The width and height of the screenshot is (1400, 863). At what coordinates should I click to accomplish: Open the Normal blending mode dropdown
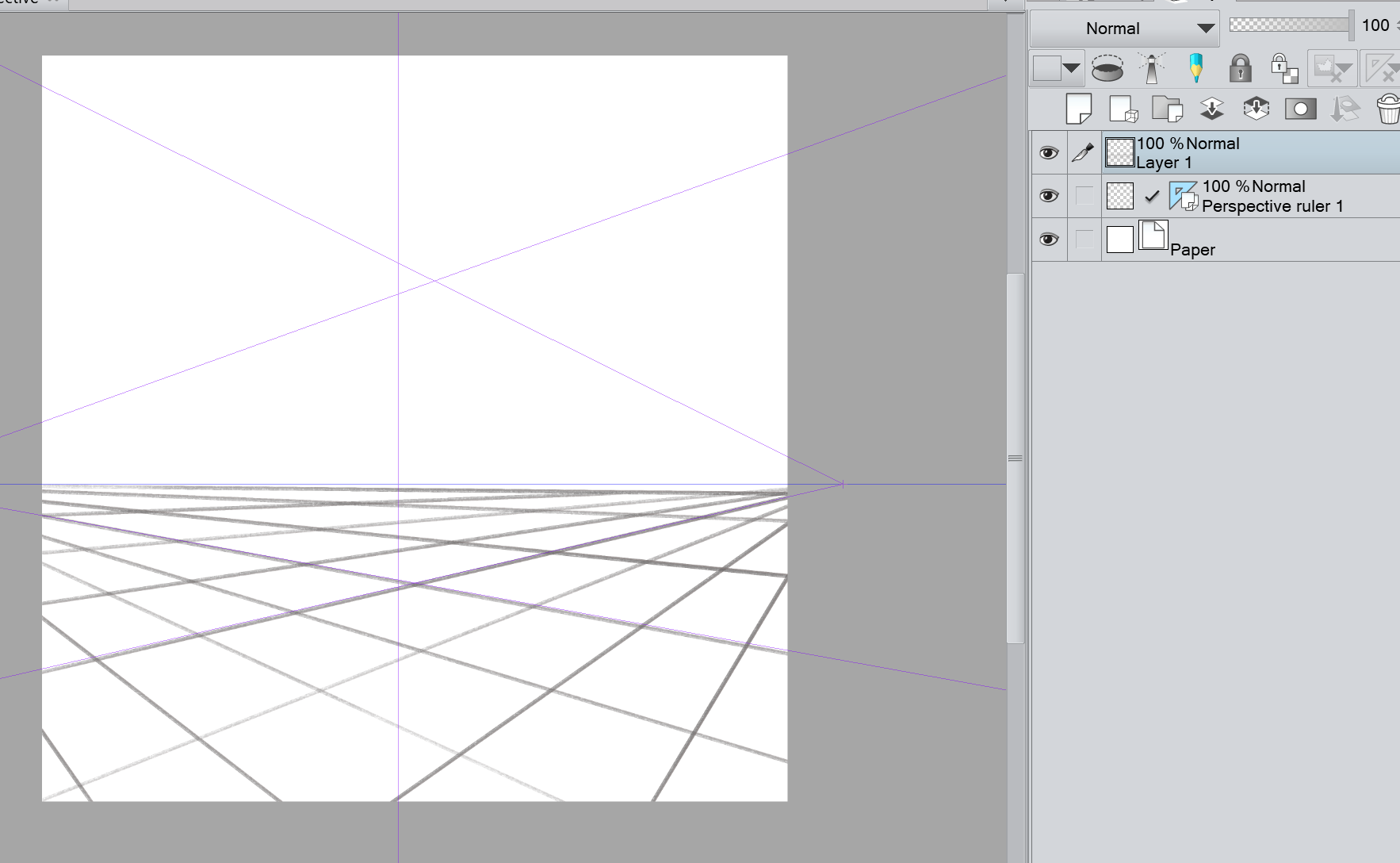pos(1124,29)
